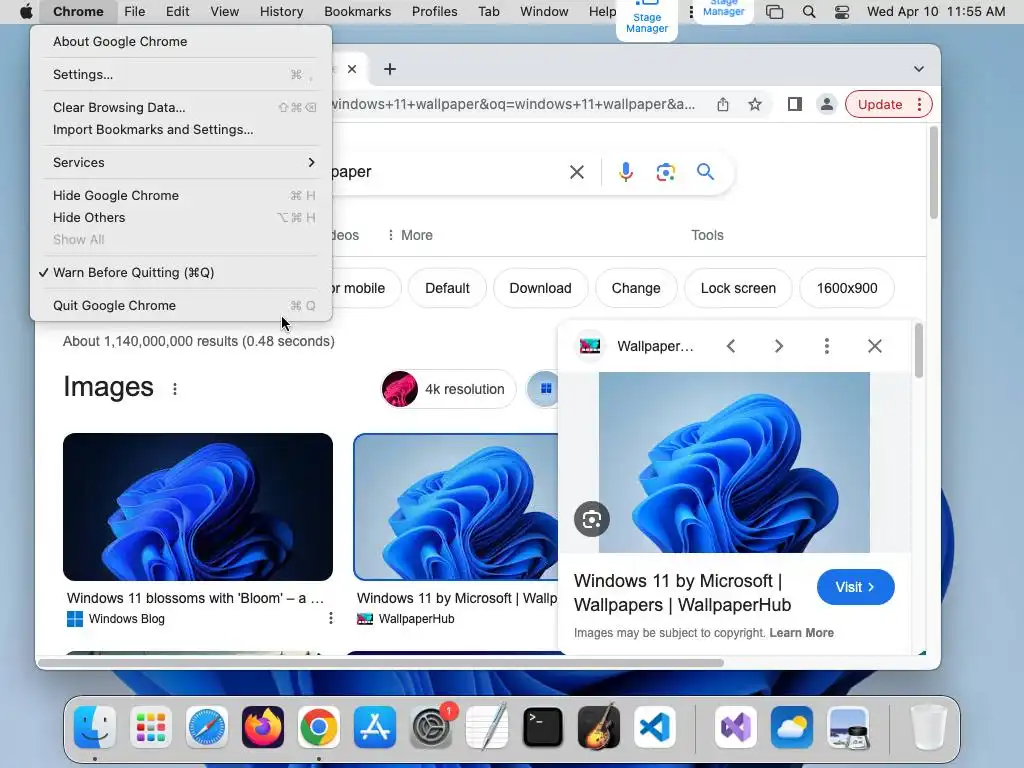Show next image in preview panel
The width and height of the screenshot is (1024, 768).
click(778, 346)
